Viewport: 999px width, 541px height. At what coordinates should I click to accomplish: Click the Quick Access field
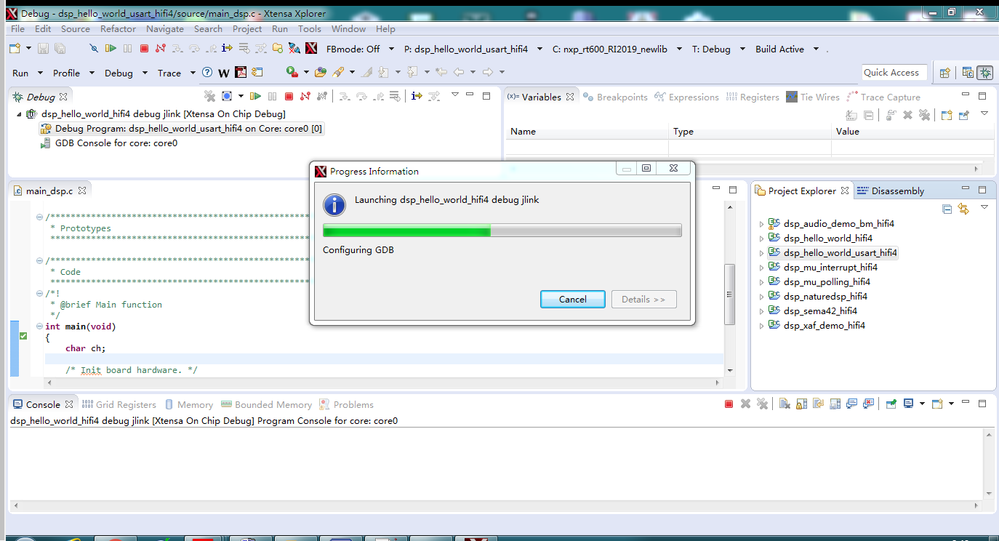click(895, 73)
